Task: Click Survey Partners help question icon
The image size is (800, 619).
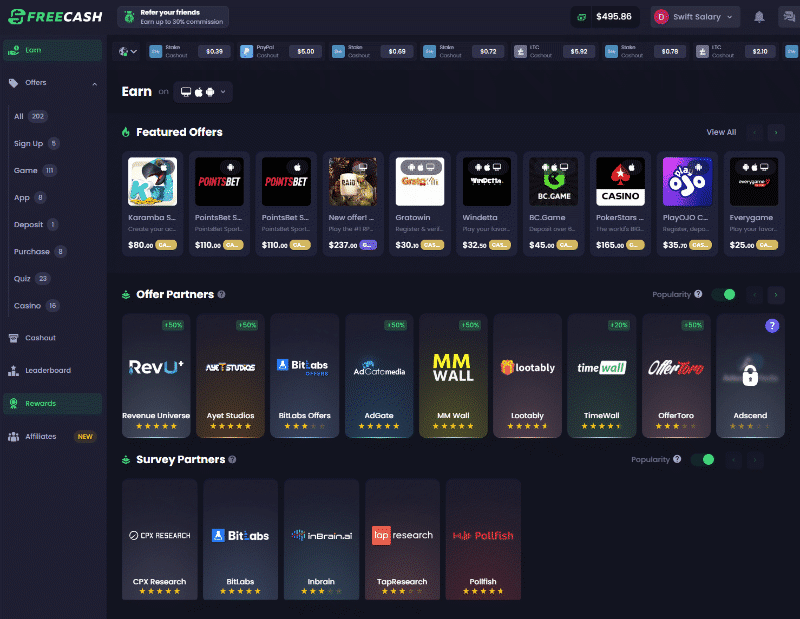Action: point(232,459)
